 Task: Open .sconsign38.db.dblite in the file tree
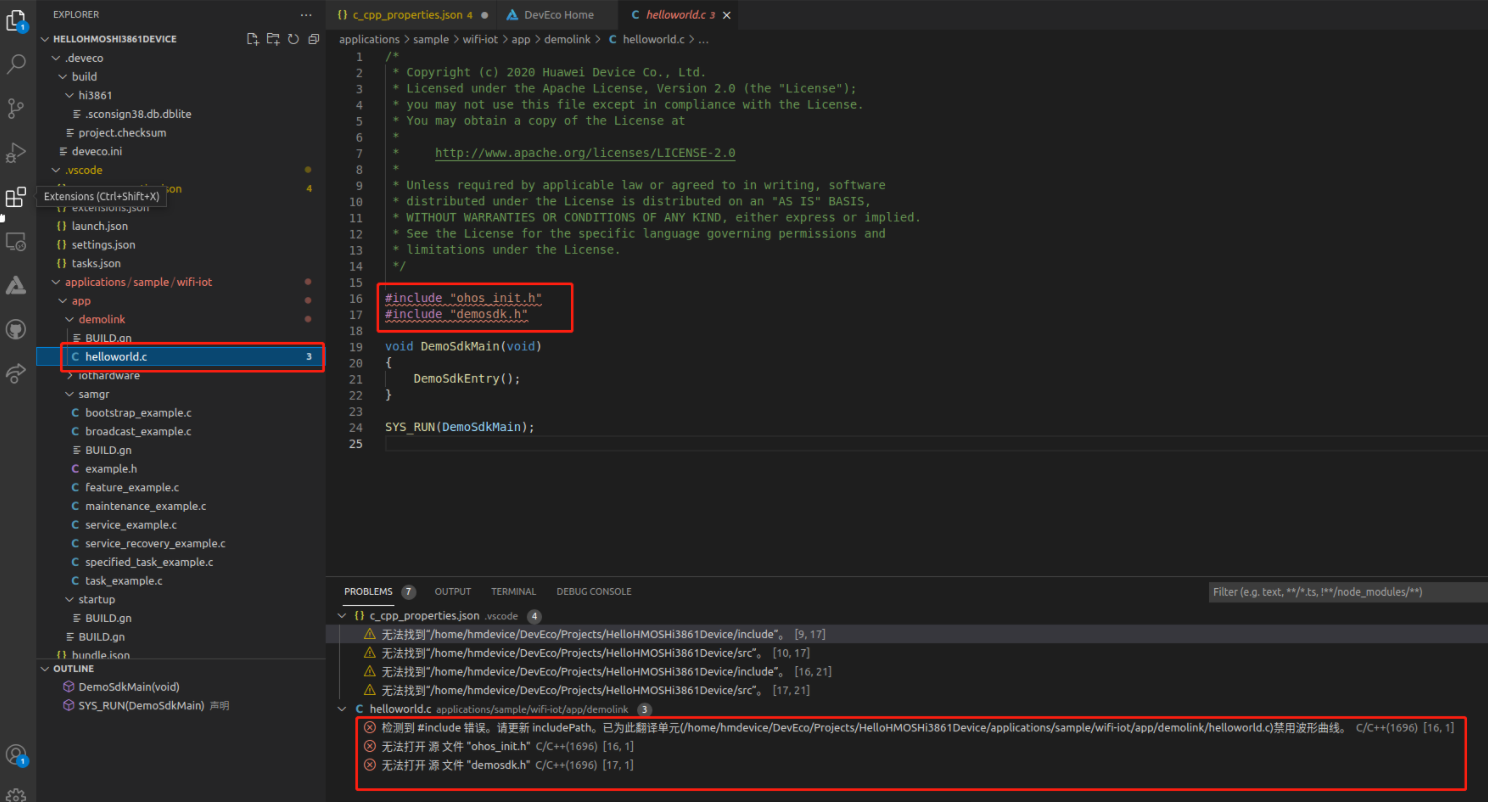(x=138, y=114)
